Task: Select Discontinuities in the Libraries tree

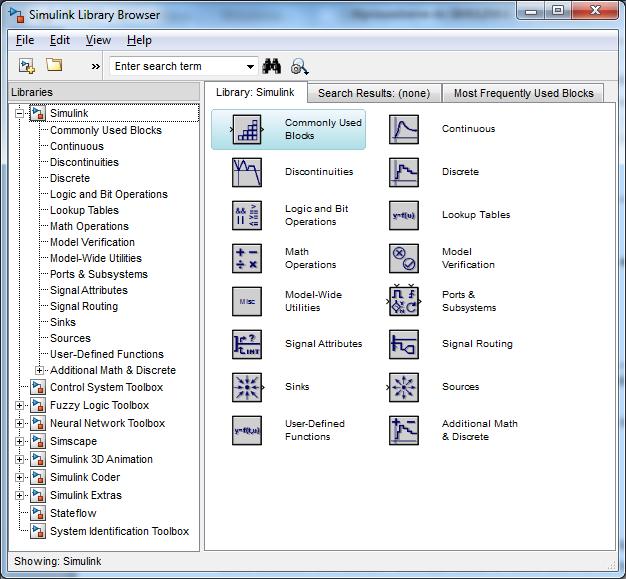Action: click(84, 162)
